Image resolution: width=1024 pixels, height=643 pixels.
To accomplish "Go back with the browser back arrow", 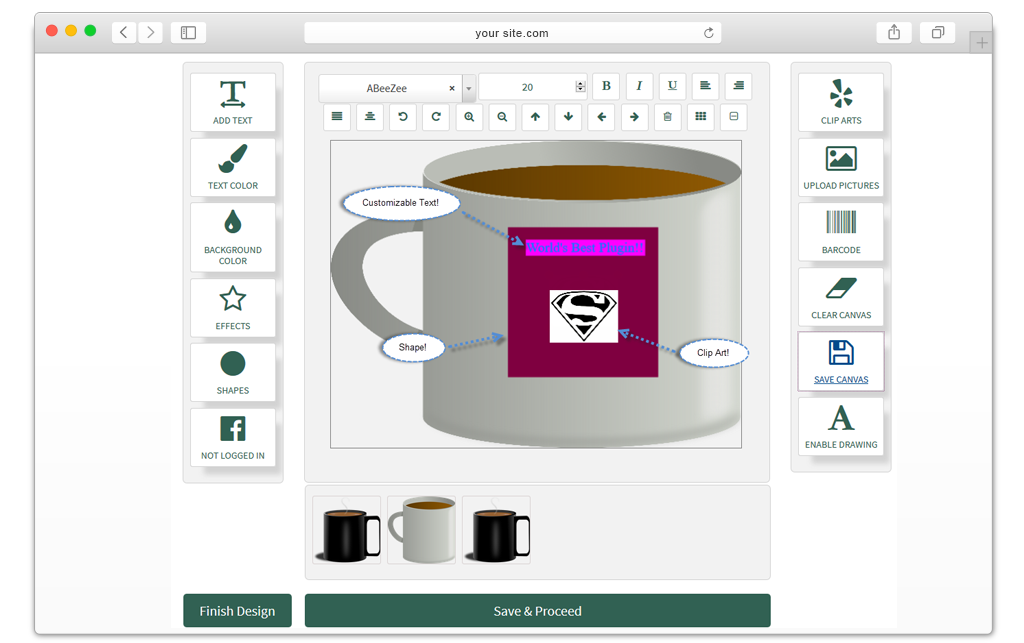I will 123,32.
